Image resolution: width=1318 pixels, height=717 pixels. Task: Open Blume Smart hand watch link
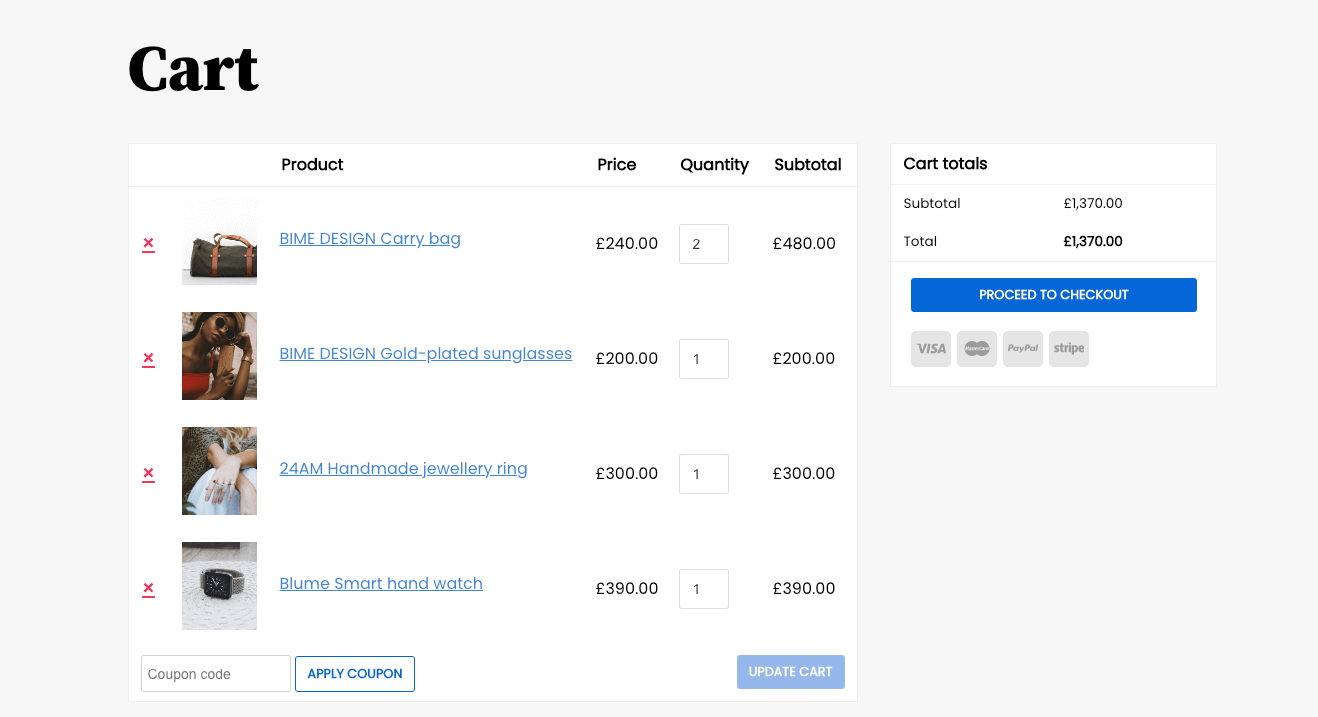381,584
